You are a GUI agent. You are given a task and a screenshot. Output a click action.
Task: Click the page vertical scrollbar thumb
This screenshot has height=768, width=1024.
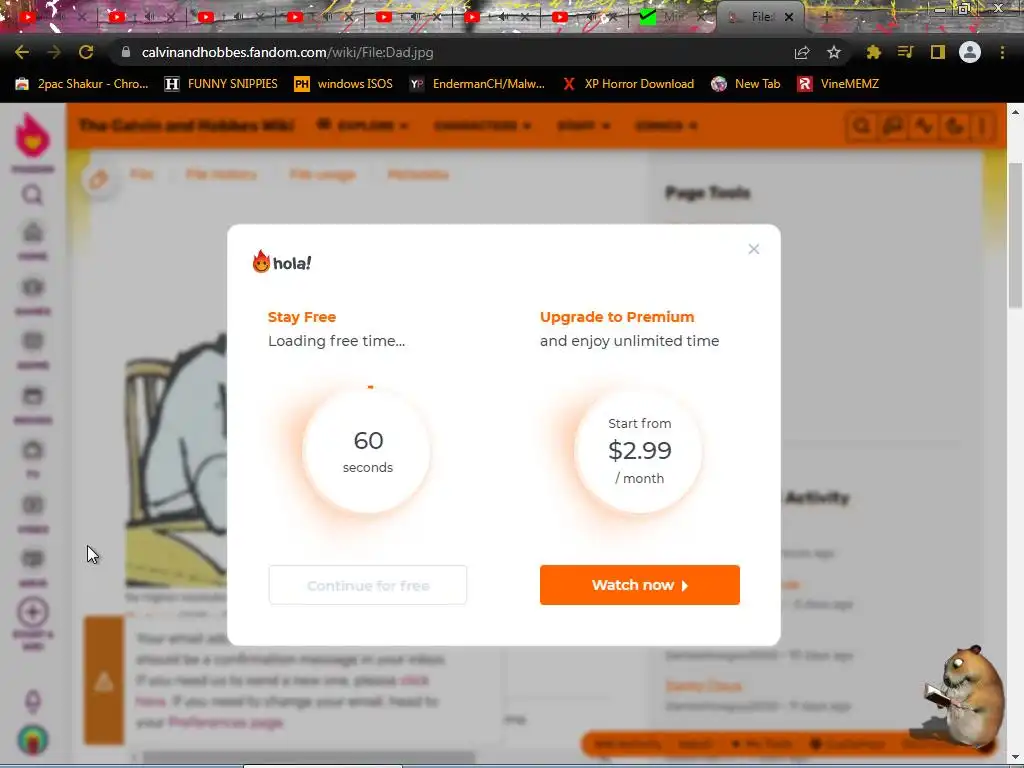[x=1016, y=235]
